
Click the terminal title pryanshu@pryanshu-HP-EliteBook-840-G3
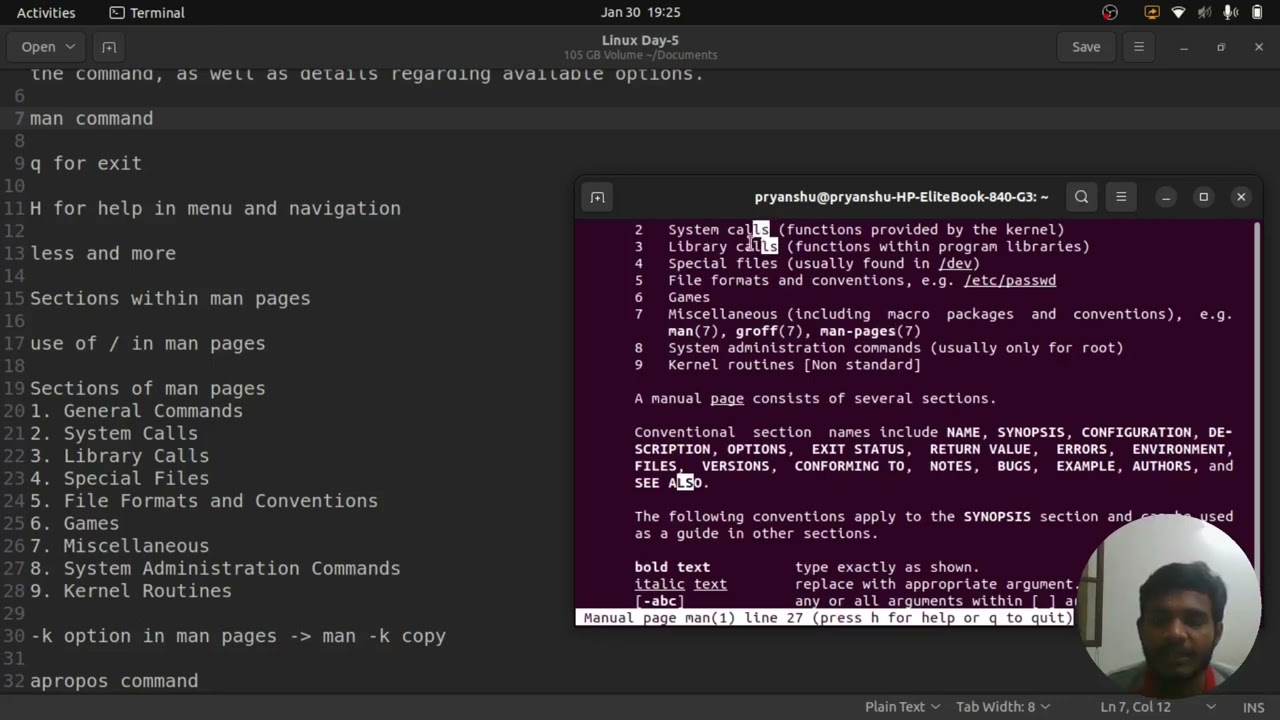tap(901, 197)
